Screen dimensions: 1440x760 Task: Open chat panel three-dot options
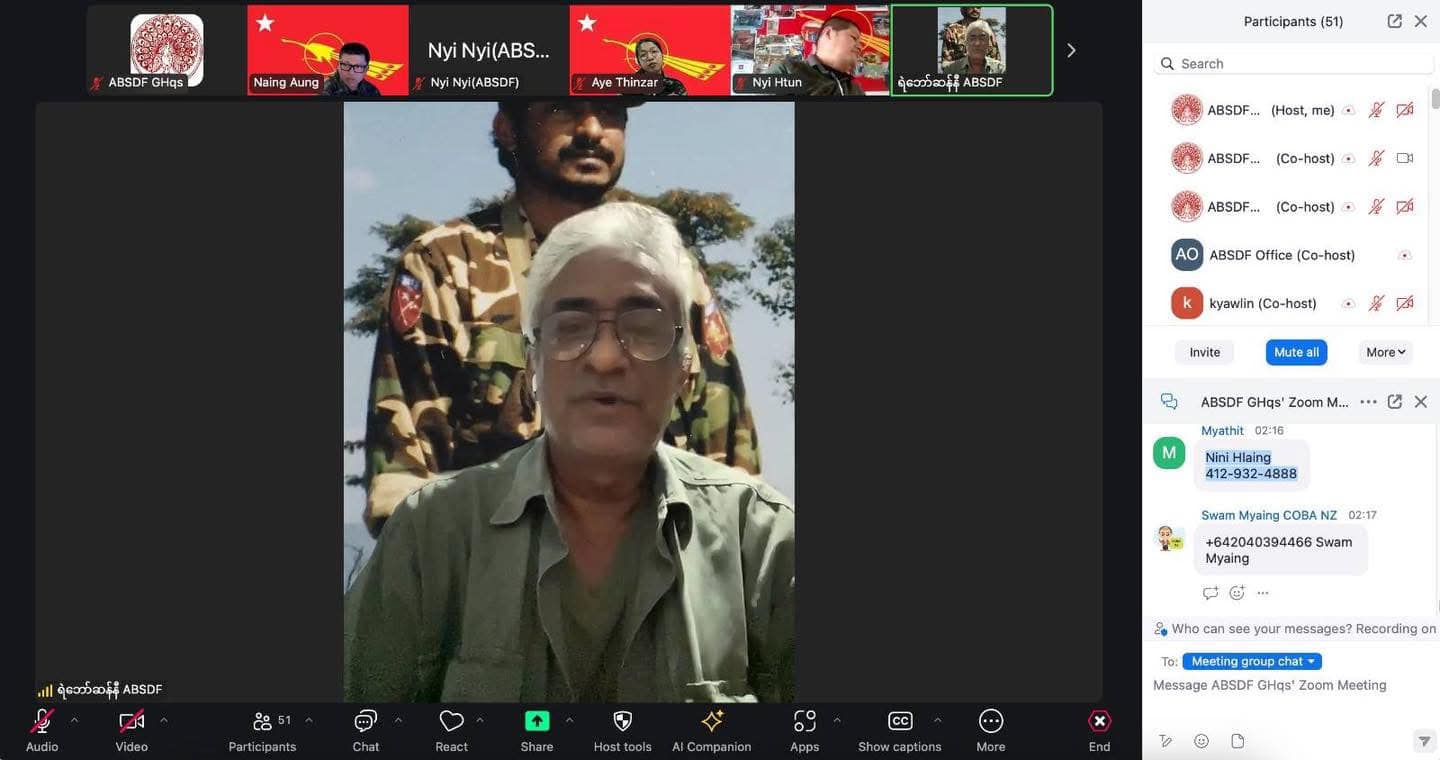[1369, 402]
